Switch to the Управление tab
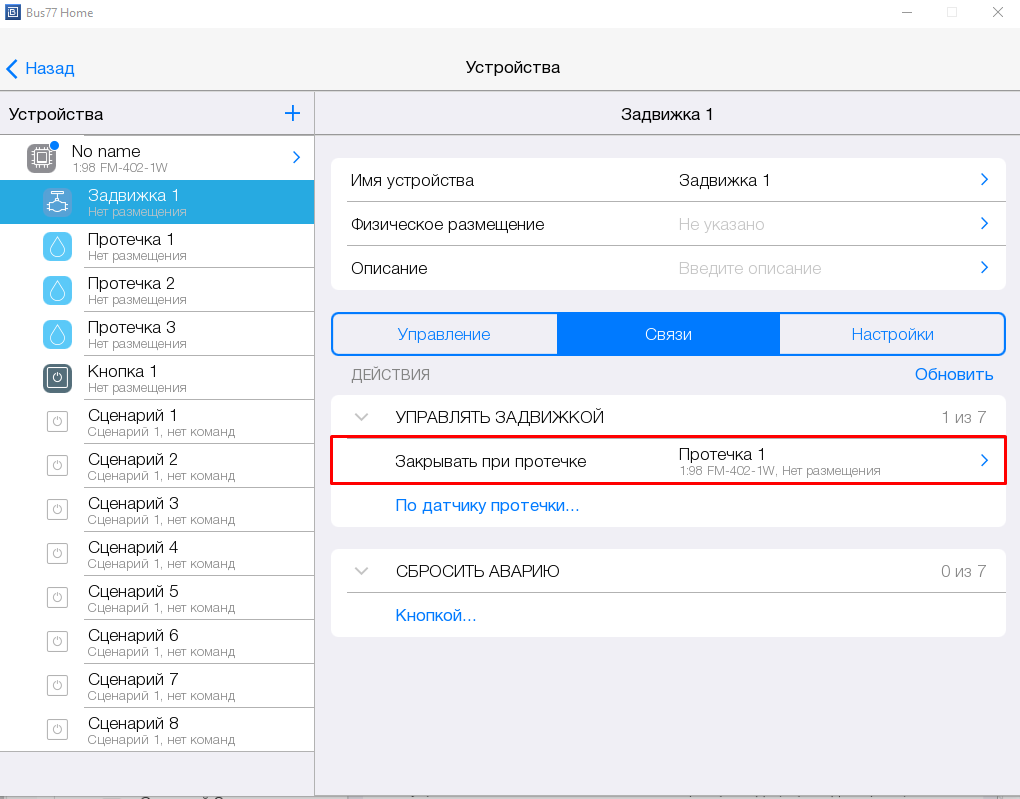The width and height of the screenshot is (1020, 799). tap(444, 334)
